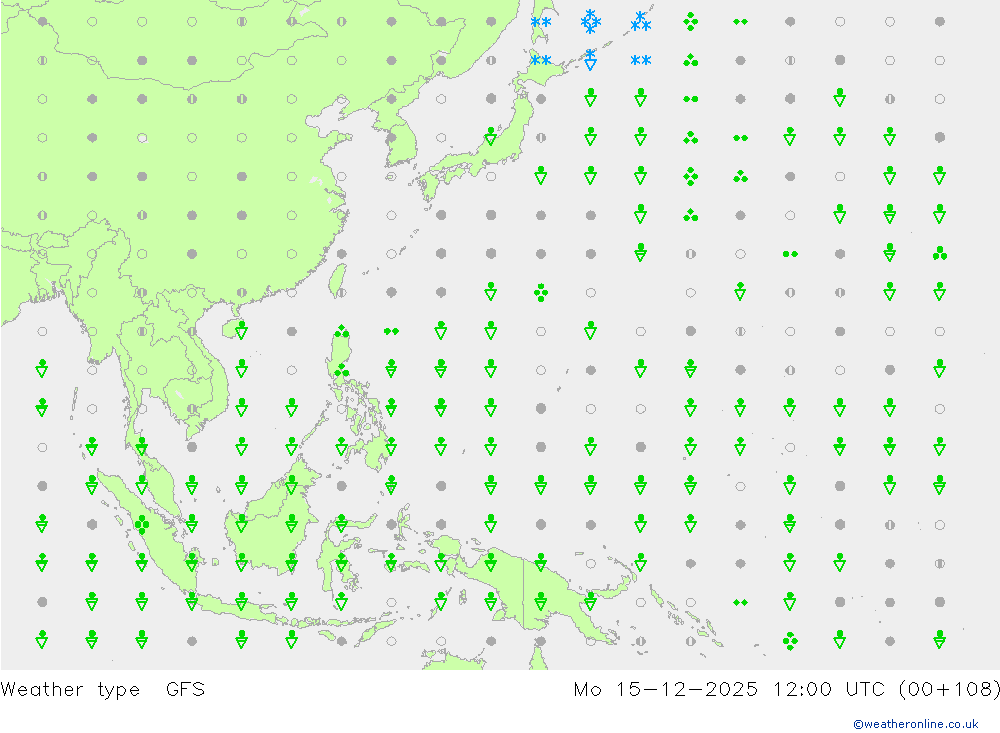
Task: Click the two-dot rain symbol near Solomon Islands
Action: pyautogui.click(x=740, y=602)
